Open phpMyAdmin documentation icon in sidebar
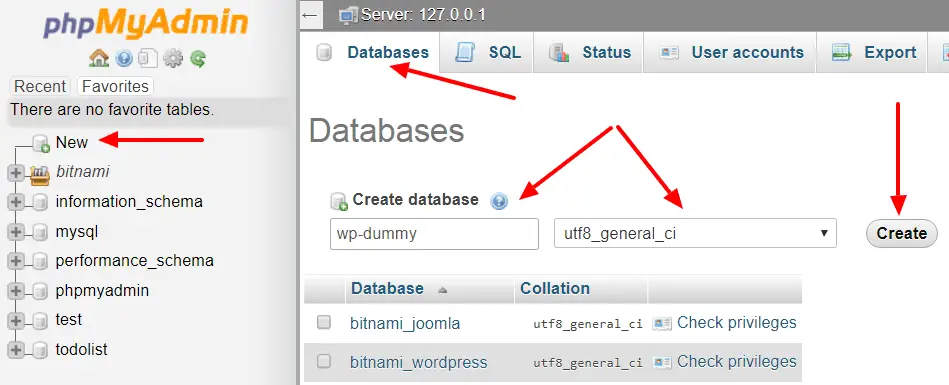Image resolution: width=949 pixels, height=385 pixels. (x=148, y=59)
